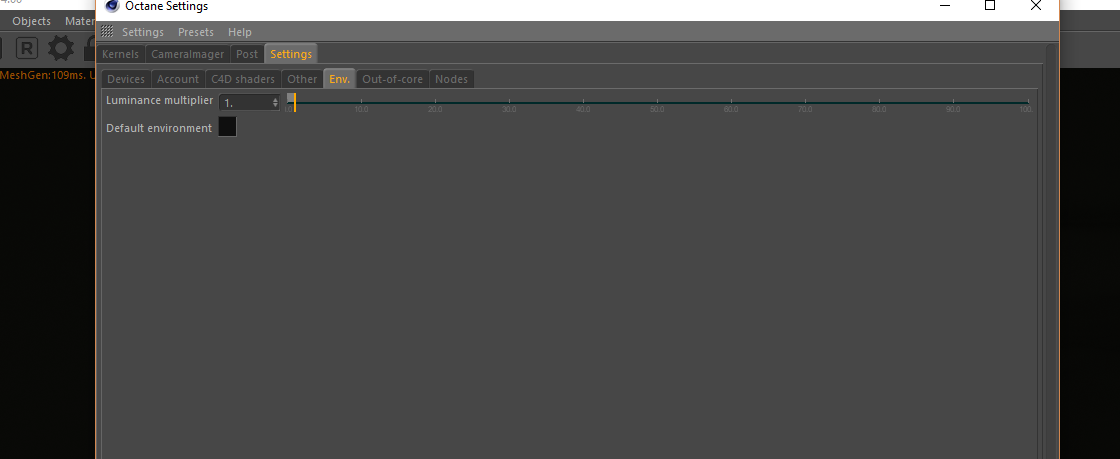Switch to the Post tab

click(247, 54)
